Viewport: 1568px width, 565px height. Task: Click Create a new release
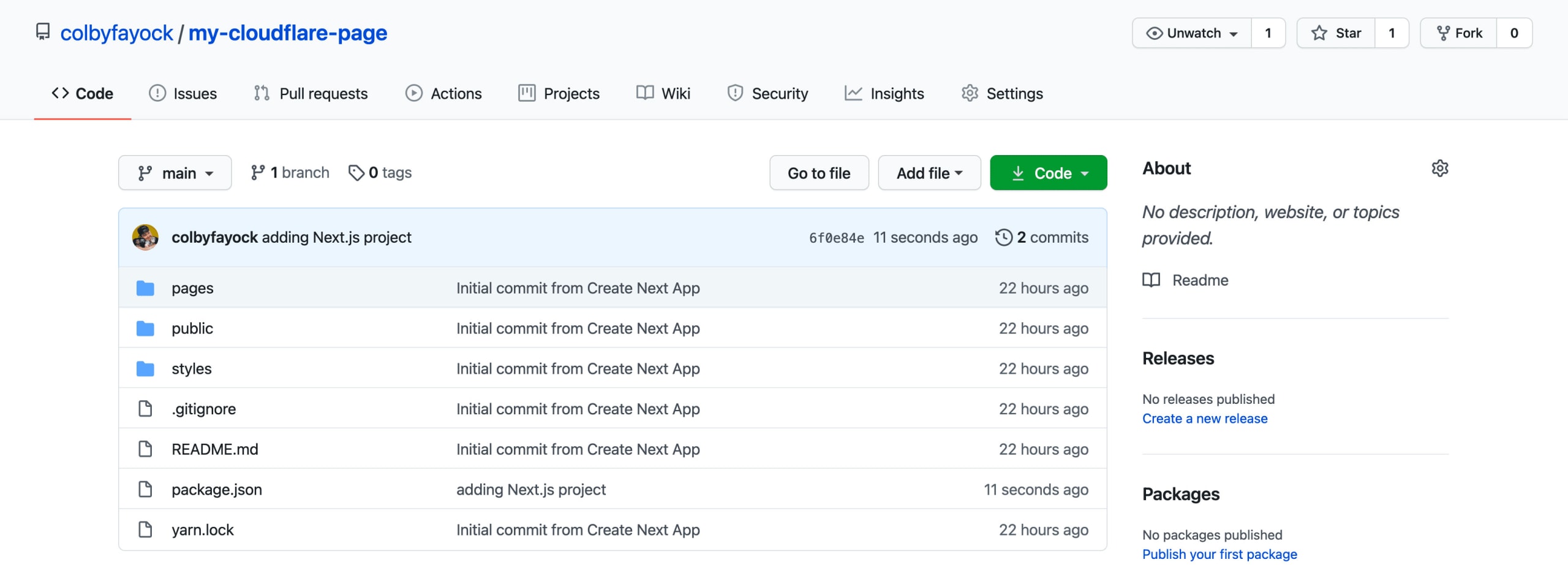(x=1205, y=419)
